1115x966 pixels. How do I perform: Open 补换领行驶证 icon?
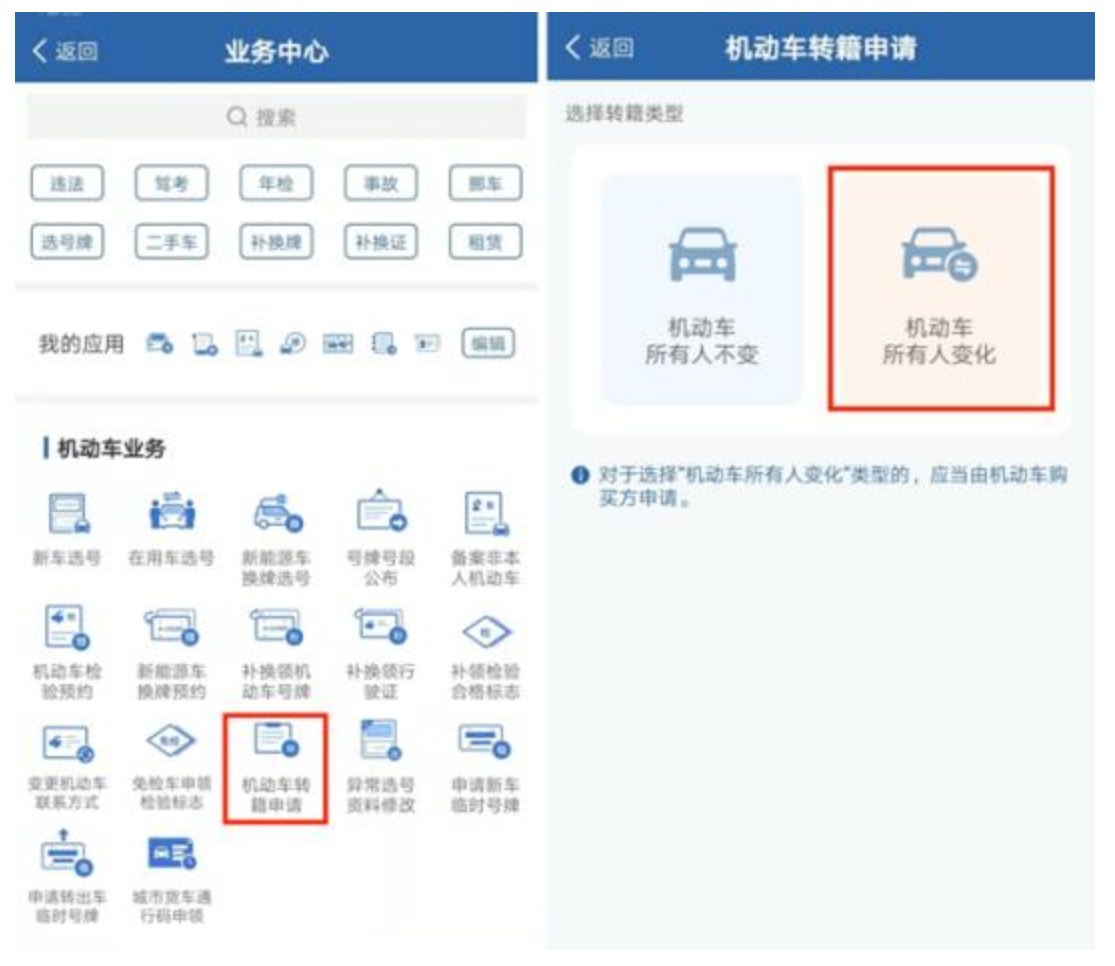(380, 650)
